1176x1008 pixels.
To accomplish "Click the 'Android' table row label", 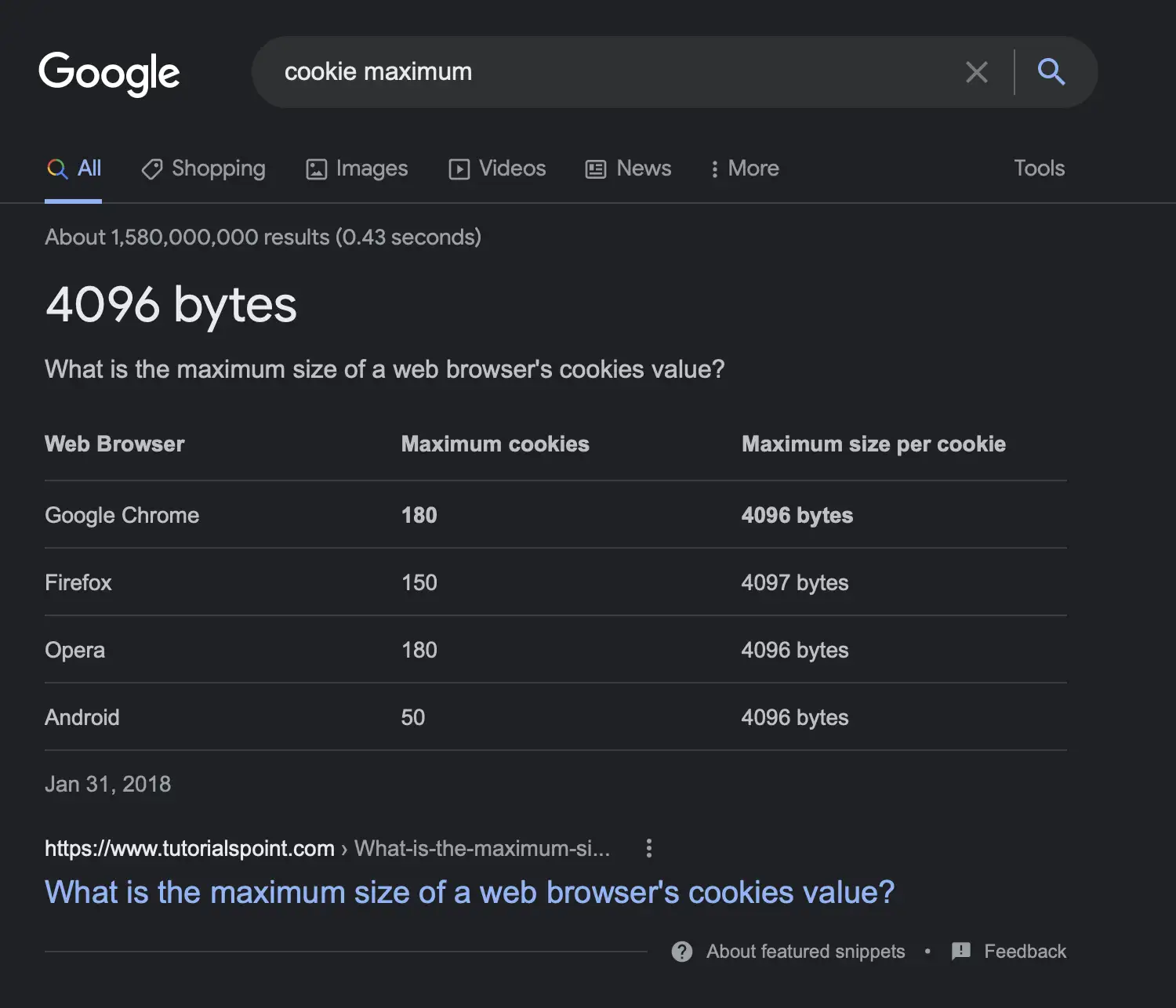I will tap(82, 717).
